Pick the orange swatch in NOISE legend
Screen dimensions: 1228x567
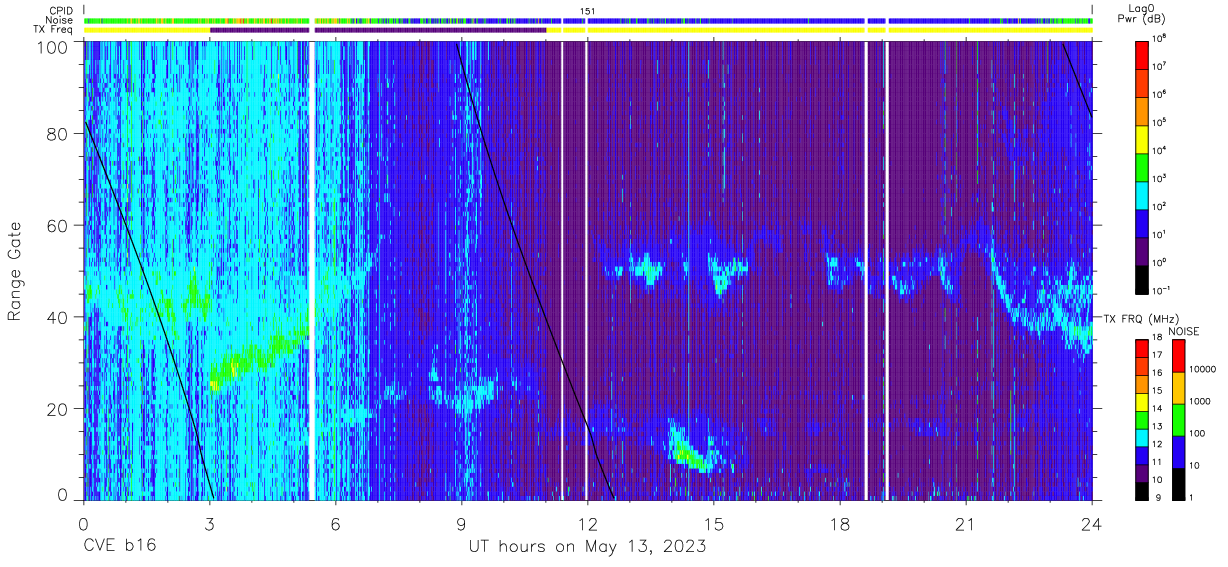click(1178, 388)
